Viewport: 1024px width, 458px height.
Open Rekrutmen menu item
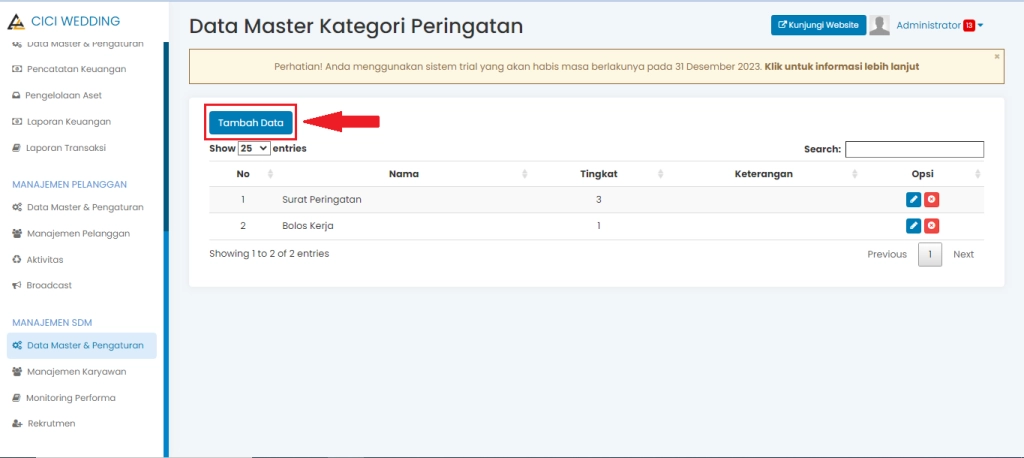(44, 423)
